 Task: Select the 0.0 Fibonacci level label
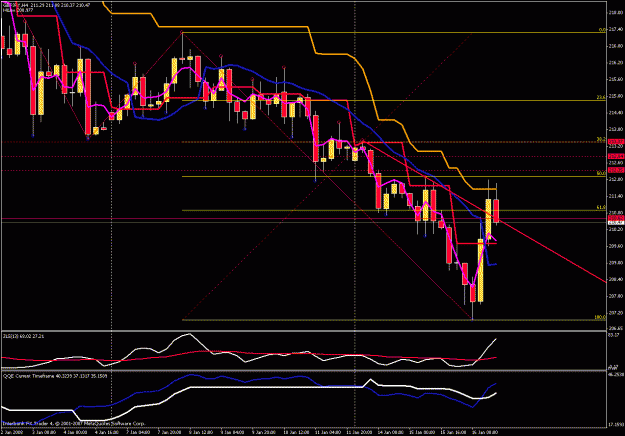602,30
